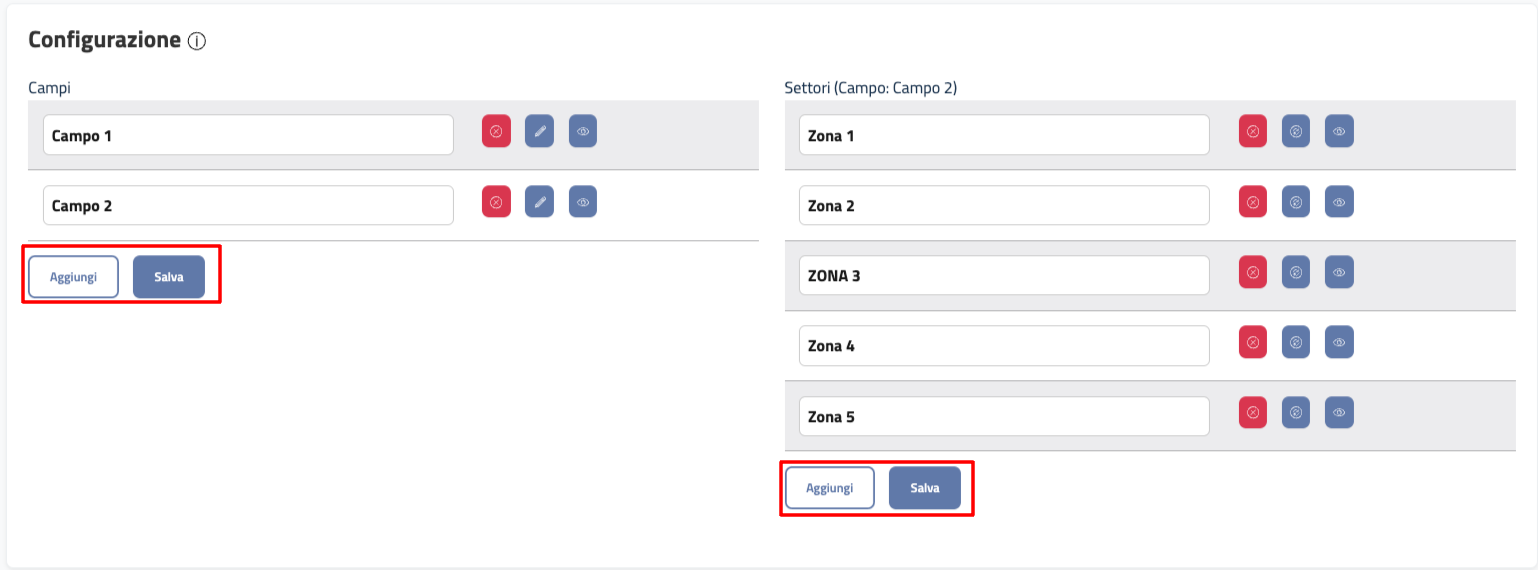Image resolution: width=1538 pixels, height=570 pixels.
Task: Click Aggiungi under the Campi list
Action: [x=73, y=277]
